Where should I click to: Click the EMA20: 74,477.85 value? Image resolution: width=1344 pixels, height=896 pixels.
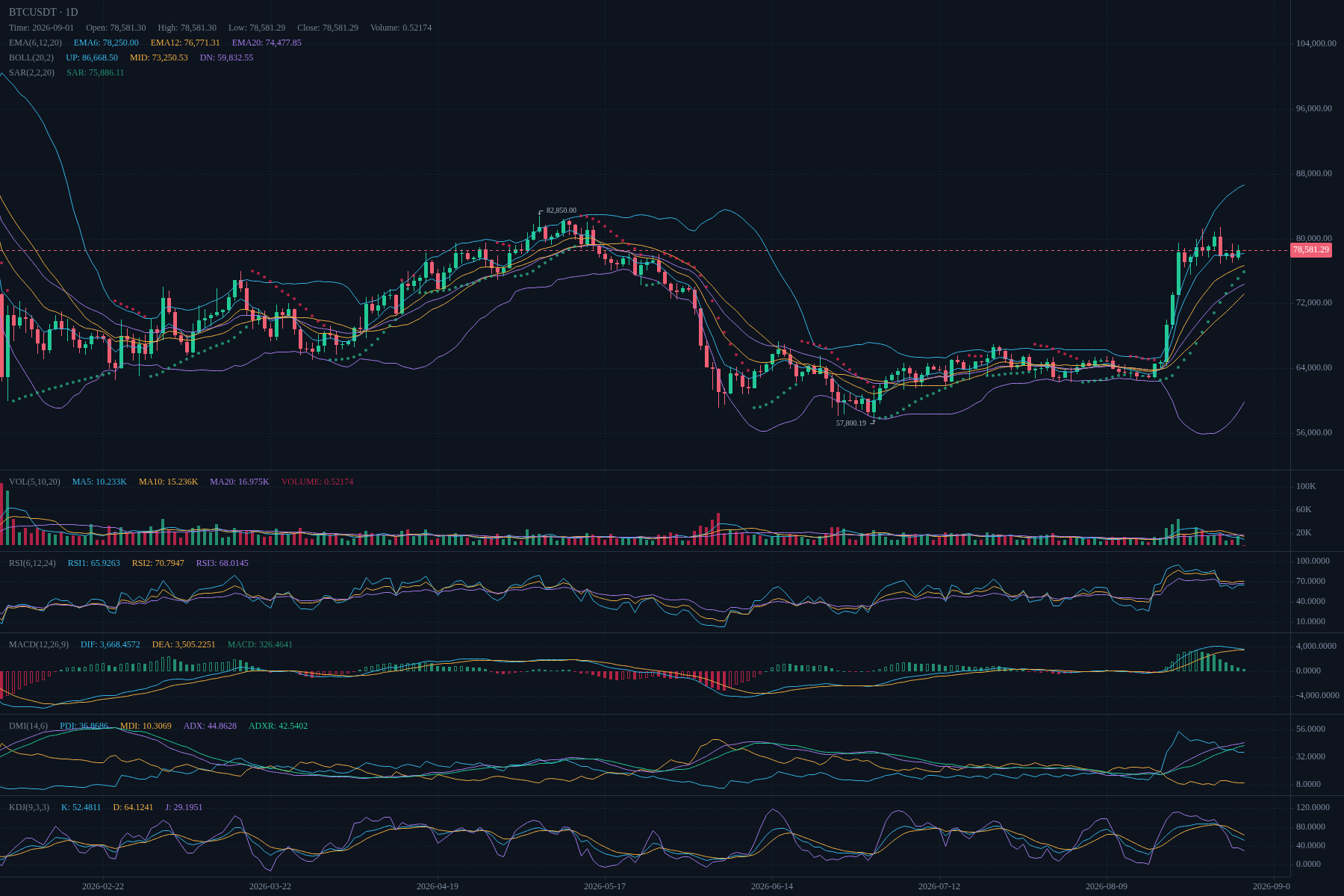[x=267, y=43]
